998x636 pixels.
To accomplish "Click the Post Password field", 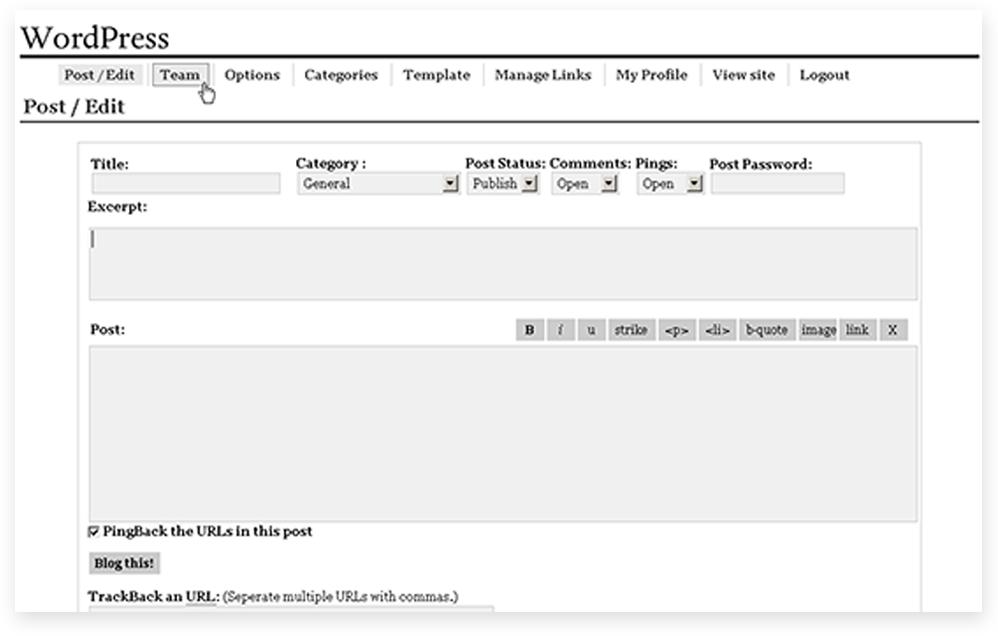I will (x=777, y=183).
